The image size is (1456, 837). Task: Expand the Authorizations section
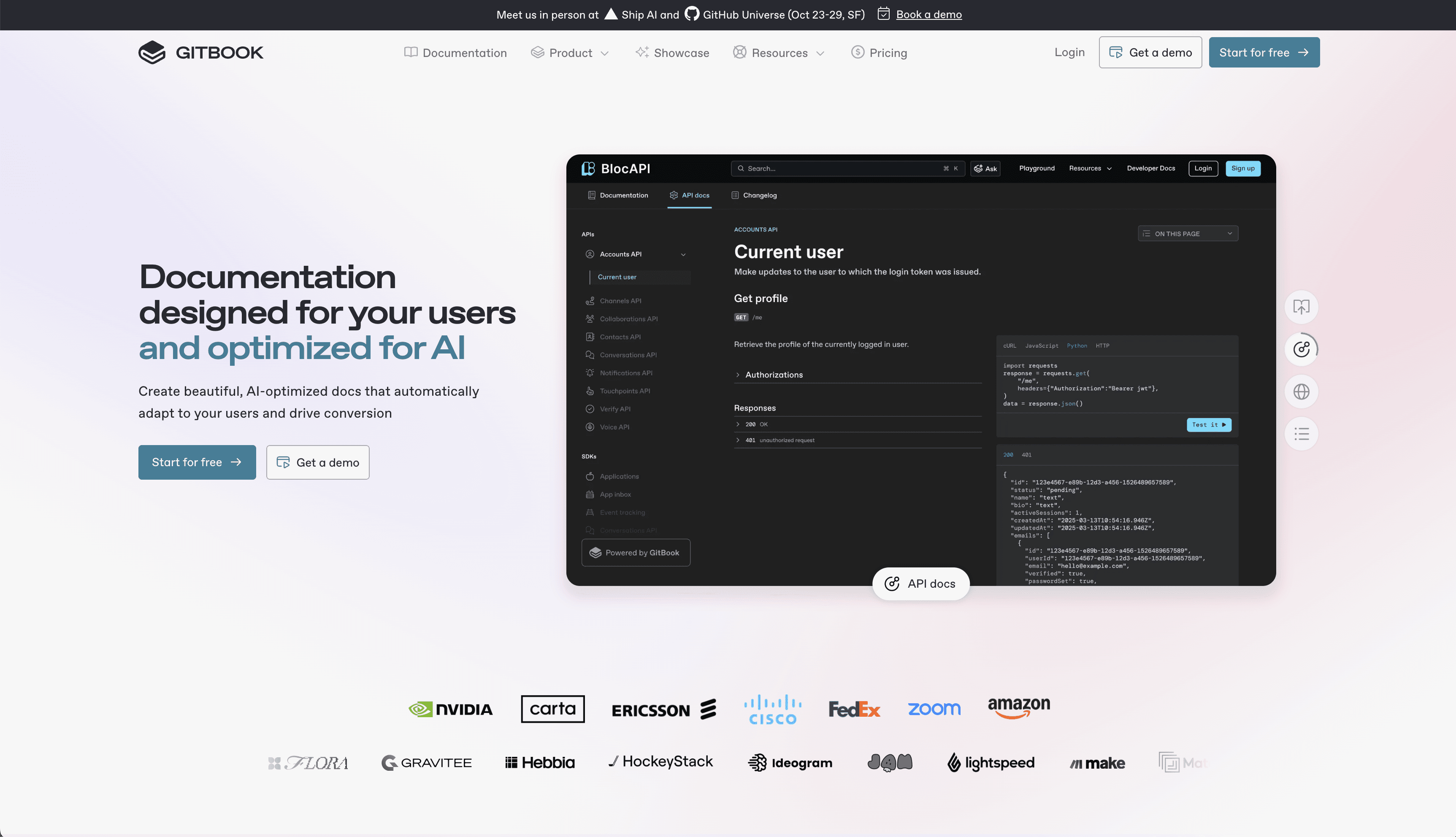tap(774, 375)
